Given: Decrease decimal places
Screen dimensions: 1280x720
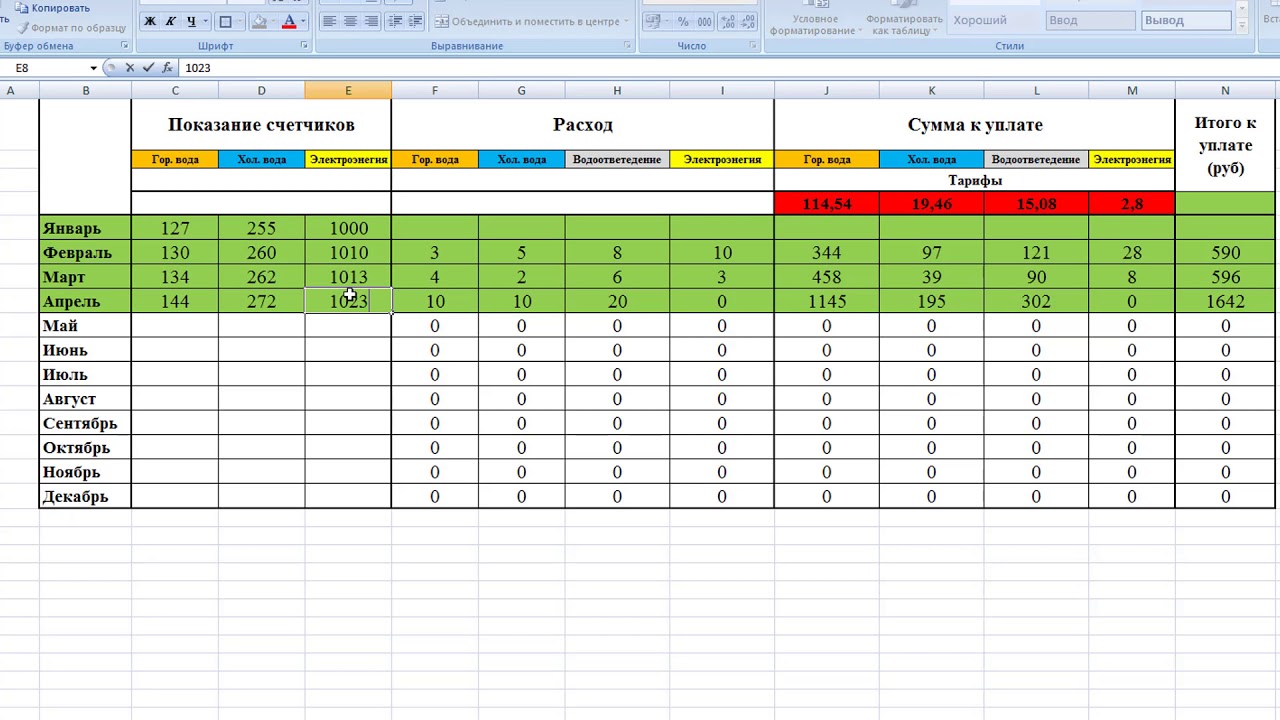Looking at the screenshot, I should click(748, 21).
